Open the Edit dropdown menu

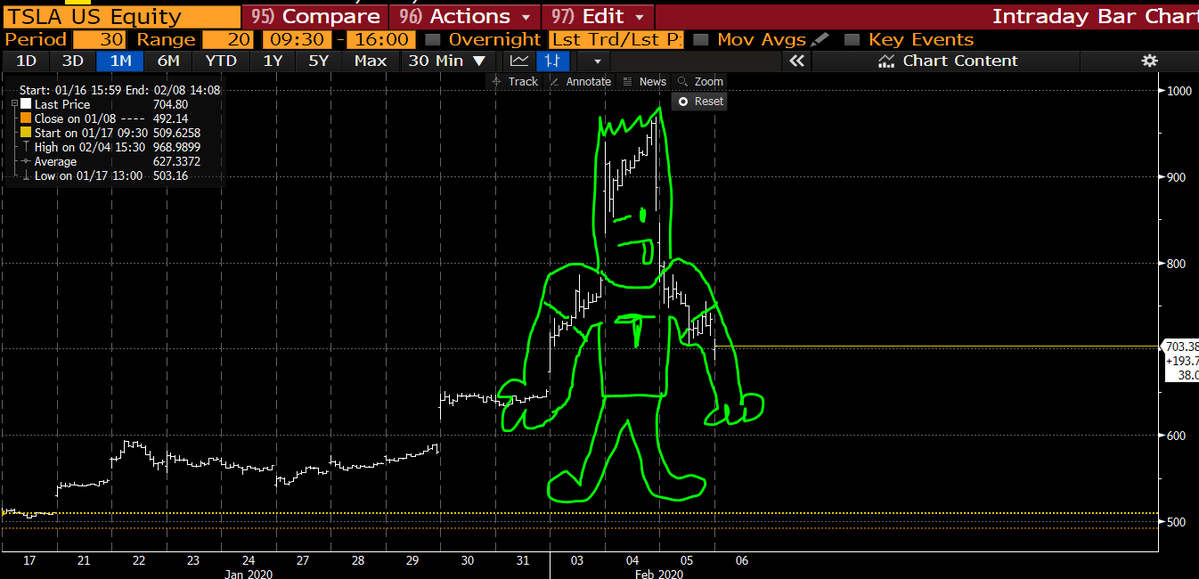pos(598,17)
